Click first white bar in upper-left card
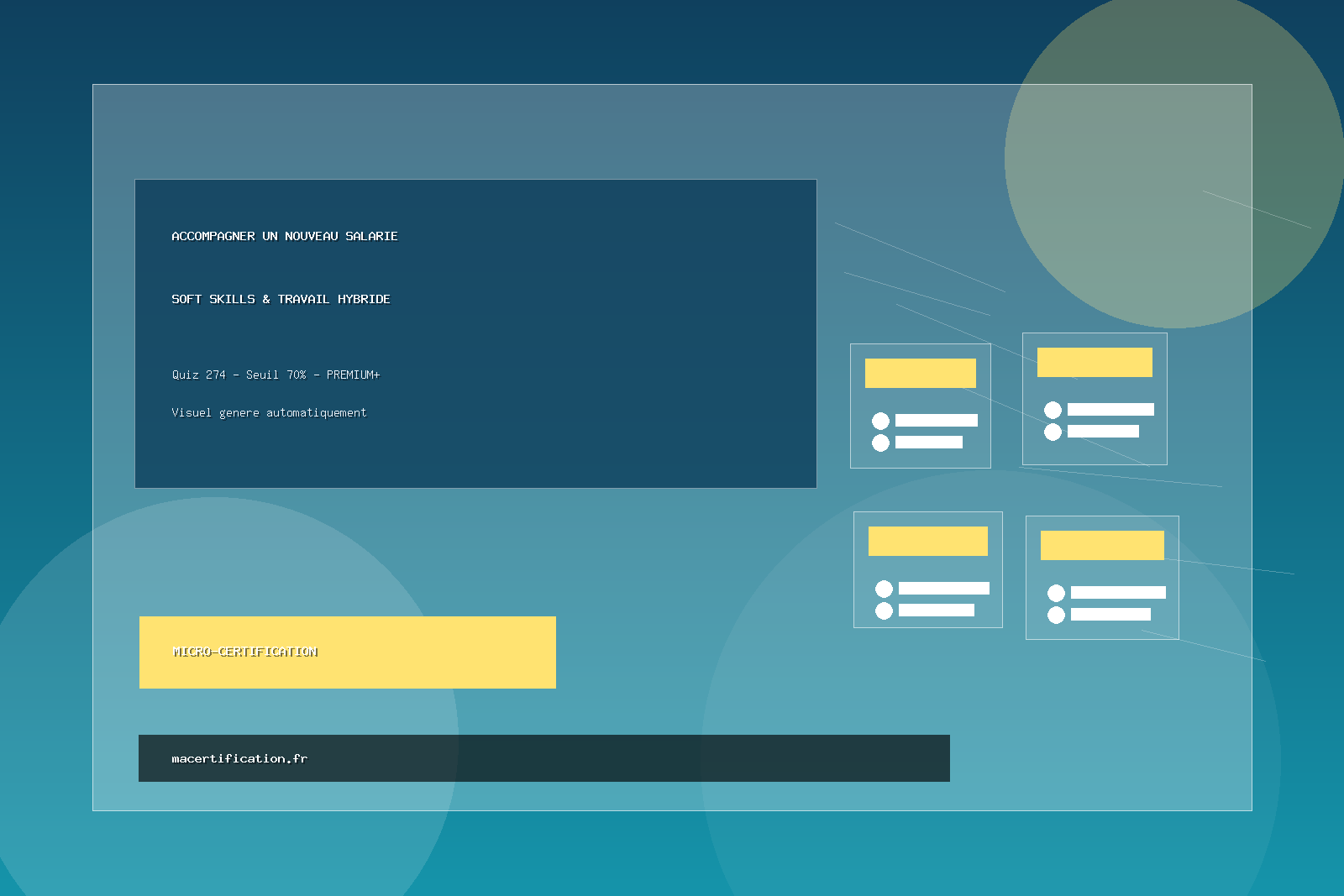The height and width of the screenshot is (896, 1344). coord(936,420)
